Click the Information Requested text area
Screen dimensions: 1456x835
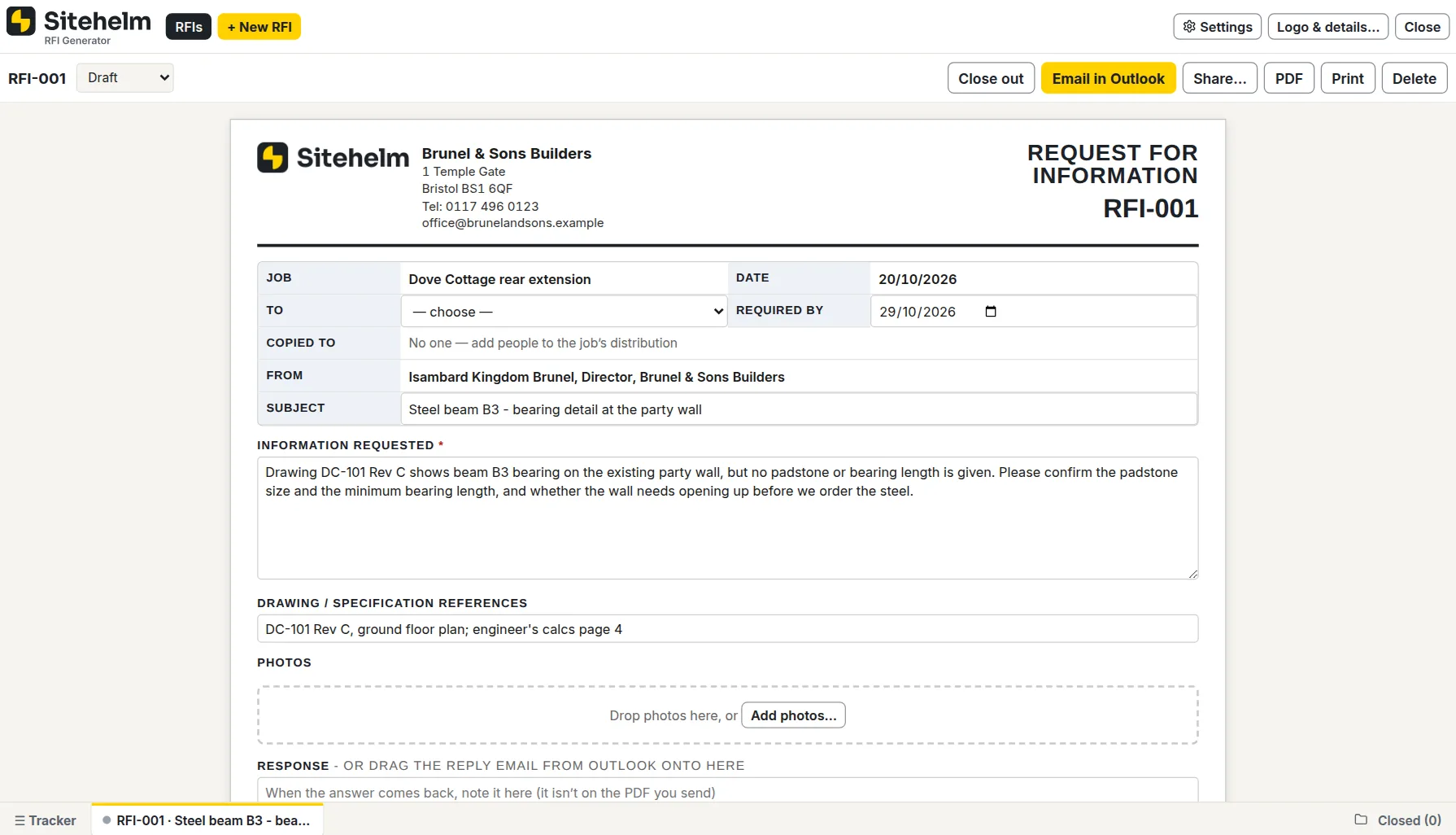[727, 518]
